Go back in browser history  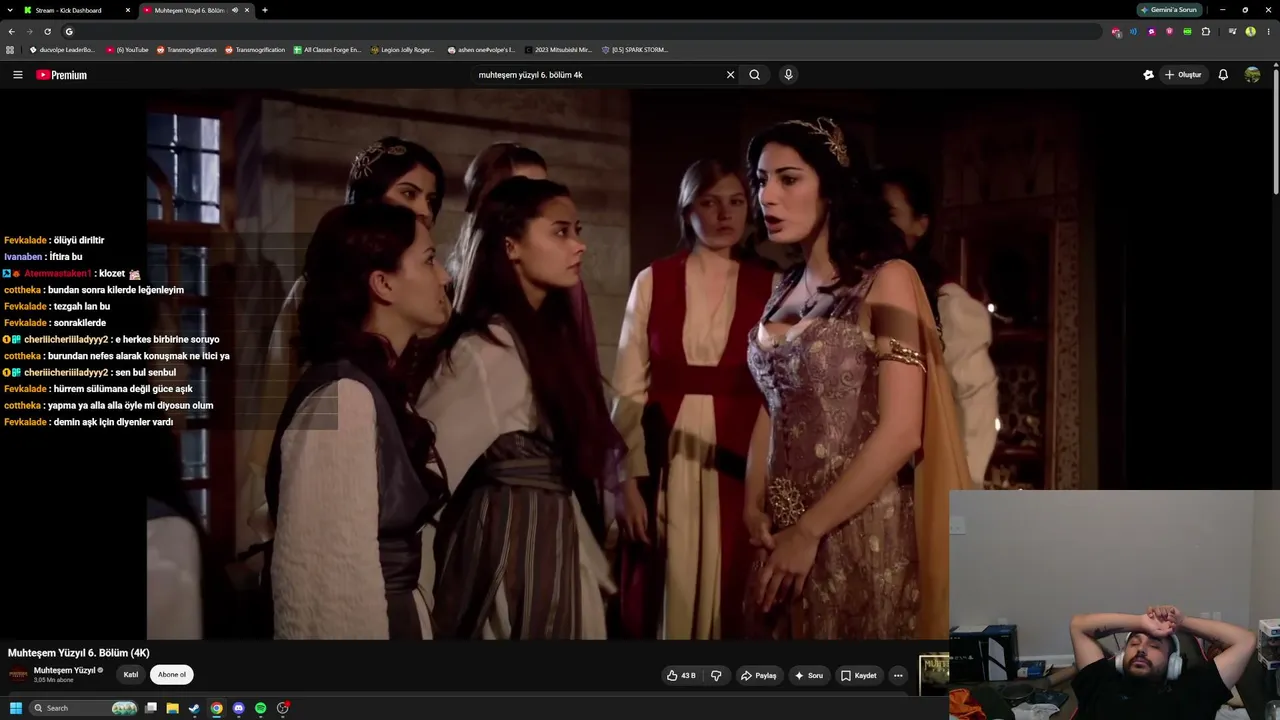coord(11,31)
